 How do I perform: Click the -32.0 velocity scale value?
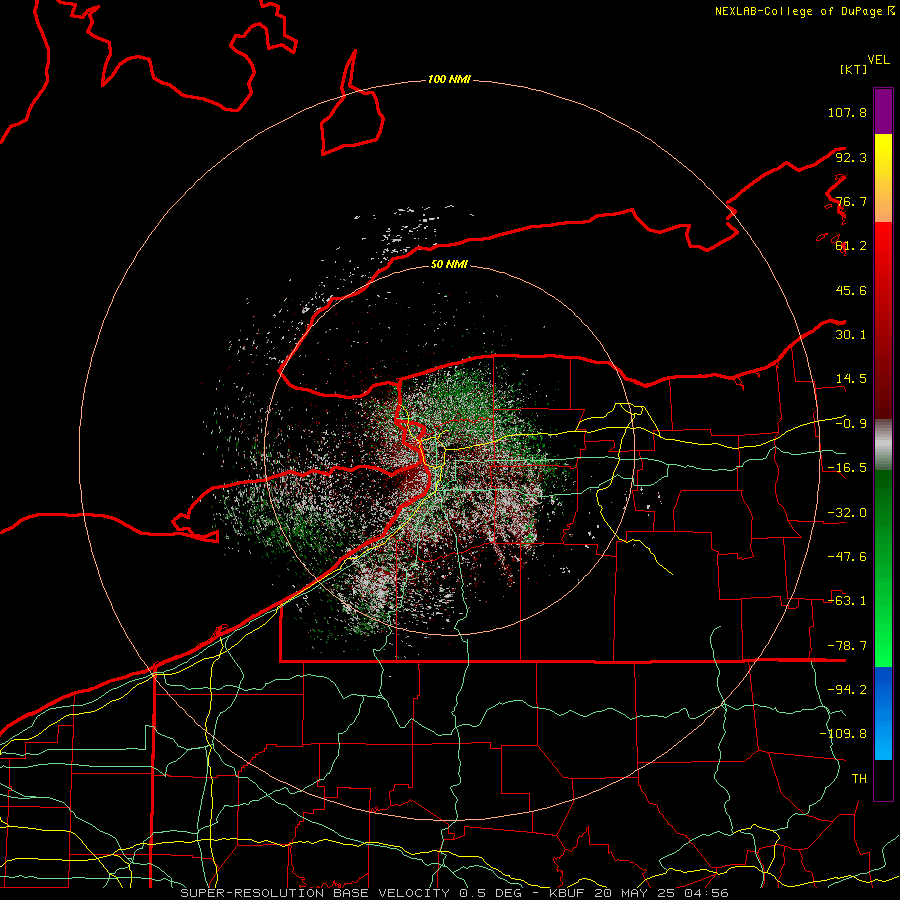pos(847,513)
